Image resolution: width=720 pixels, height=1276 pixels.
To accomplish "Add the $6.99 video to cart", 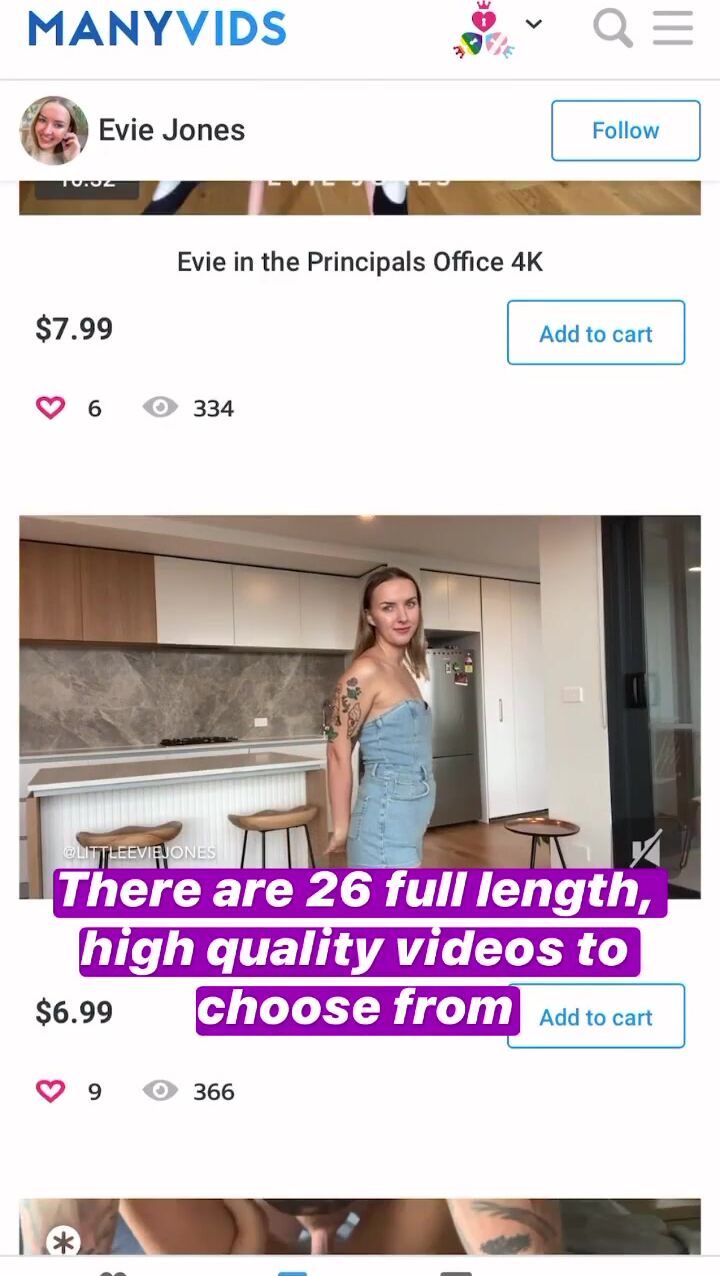I will pos(596,1016).
